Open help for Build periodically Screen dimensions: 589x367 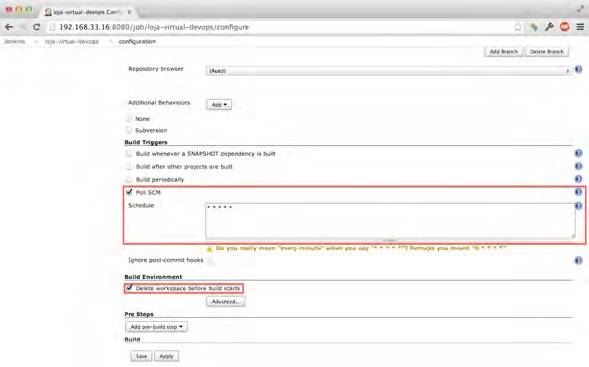tap(578, 179)
